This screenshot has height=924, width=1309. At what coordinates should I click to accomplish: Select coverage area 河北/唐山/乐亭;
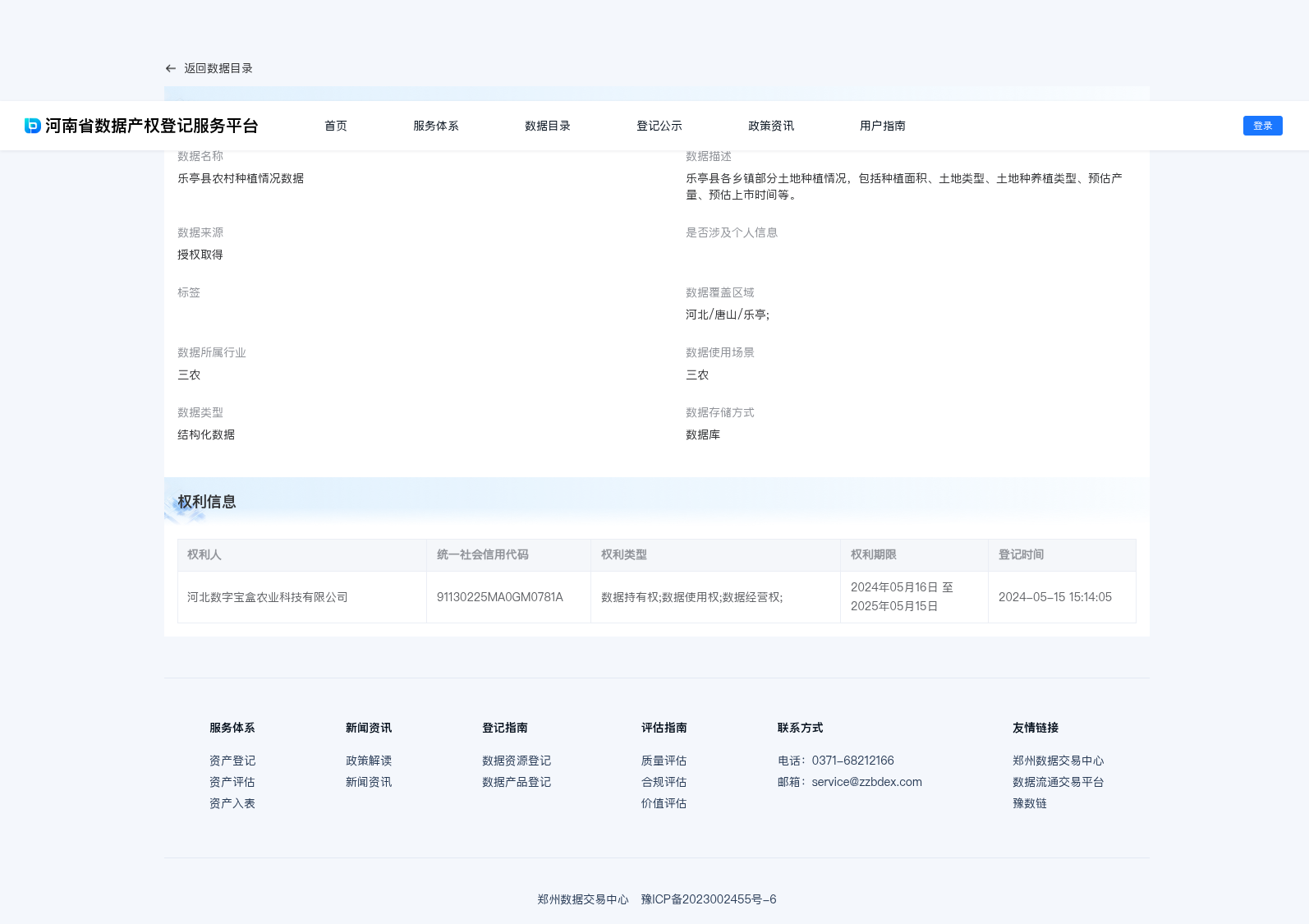(728, 315)
